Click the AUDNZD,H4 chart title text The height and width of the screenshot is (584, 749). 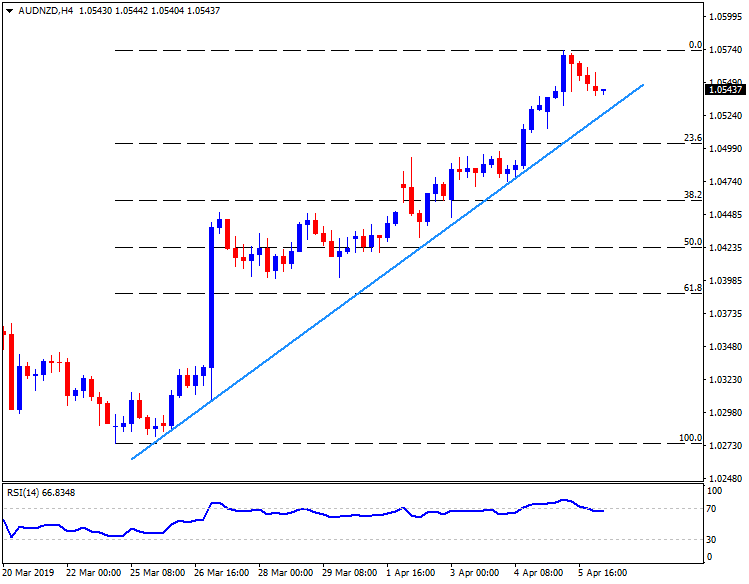41,10
